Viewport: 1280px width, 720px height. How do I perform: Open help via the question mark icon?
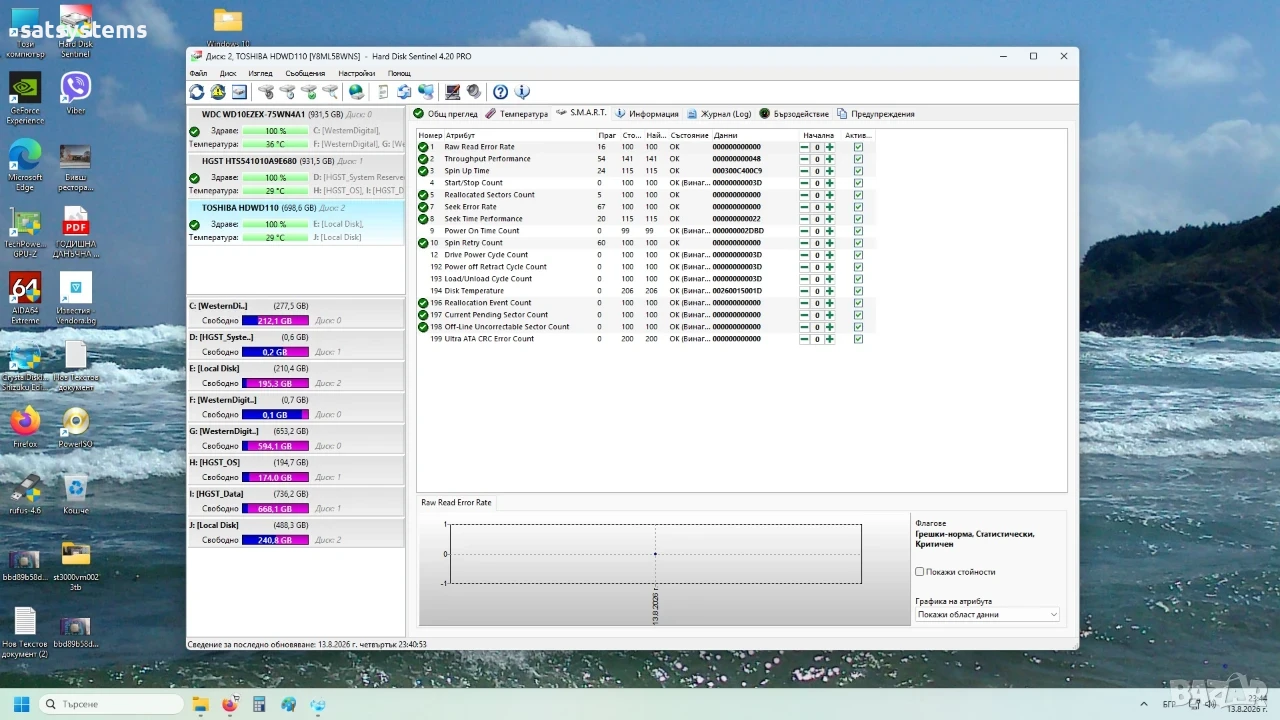[500, 92]
